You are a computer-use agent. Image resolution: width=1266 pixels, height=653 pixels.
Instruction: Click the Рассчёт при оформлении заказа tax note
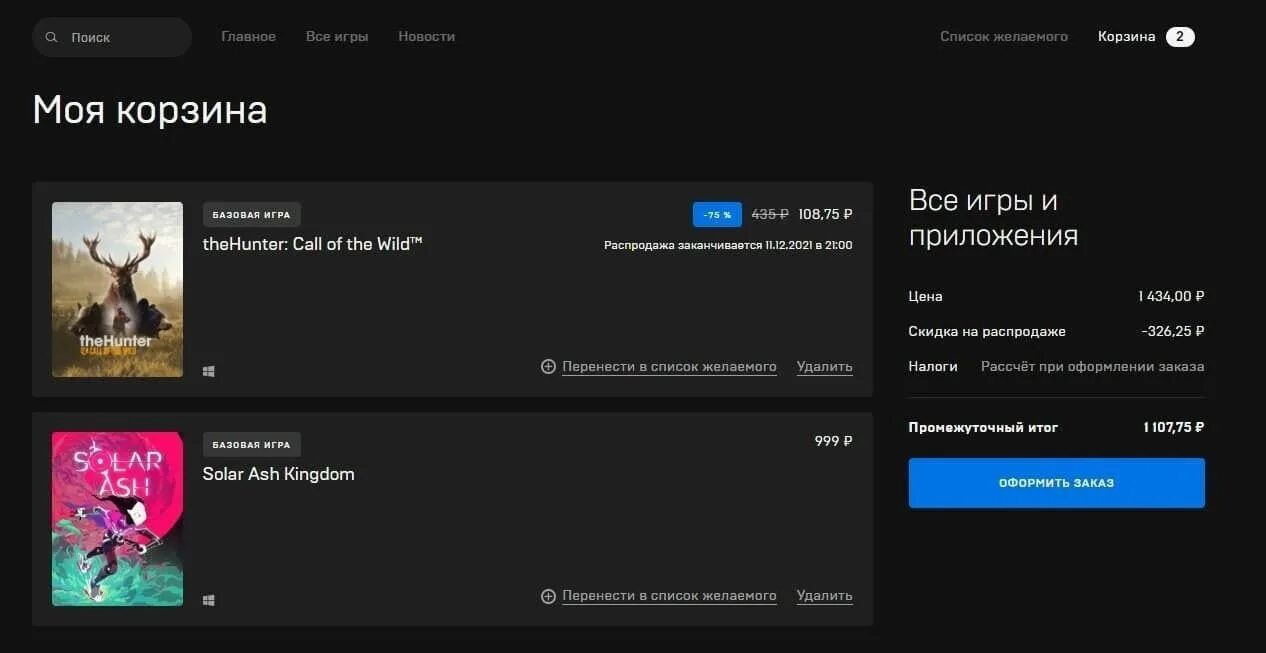tap(1092, 367)
